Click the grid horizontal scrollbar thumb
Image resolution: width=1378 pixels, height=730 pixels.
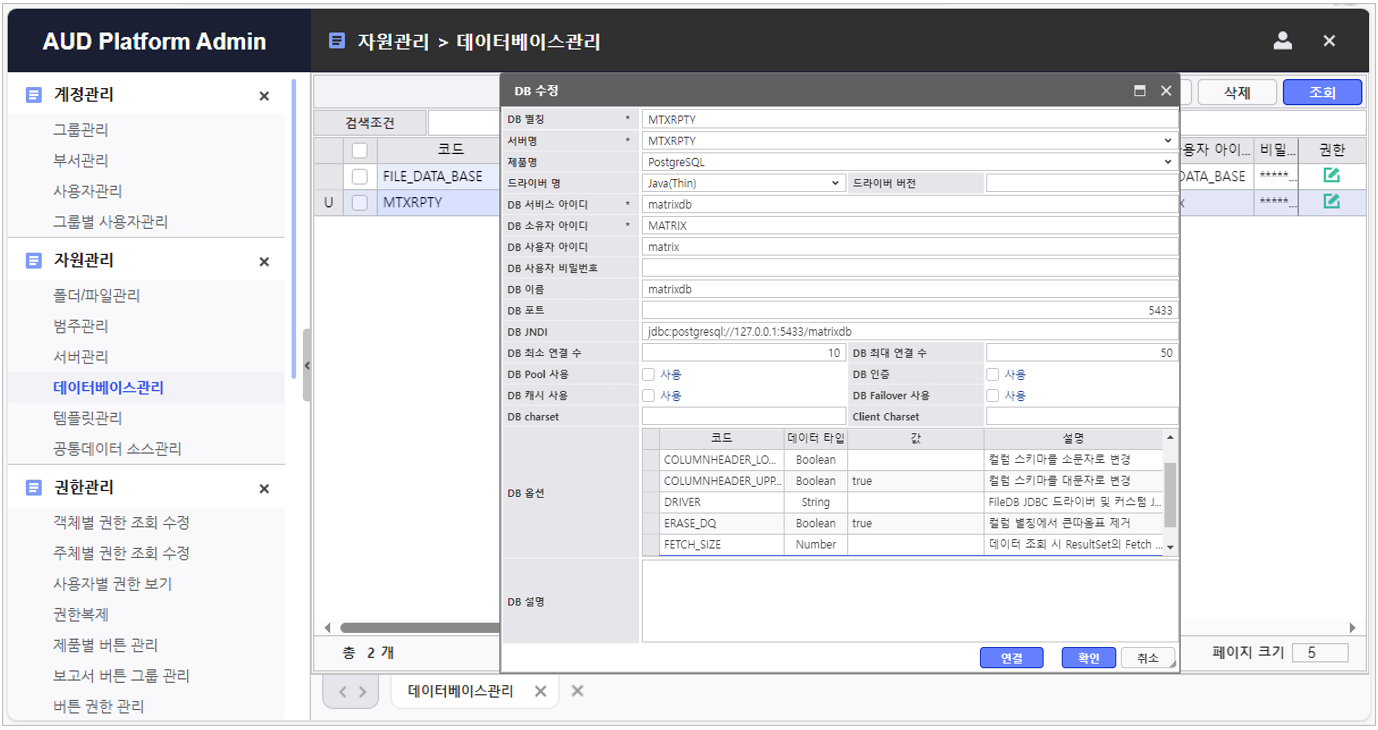click(x=420, y=628)
